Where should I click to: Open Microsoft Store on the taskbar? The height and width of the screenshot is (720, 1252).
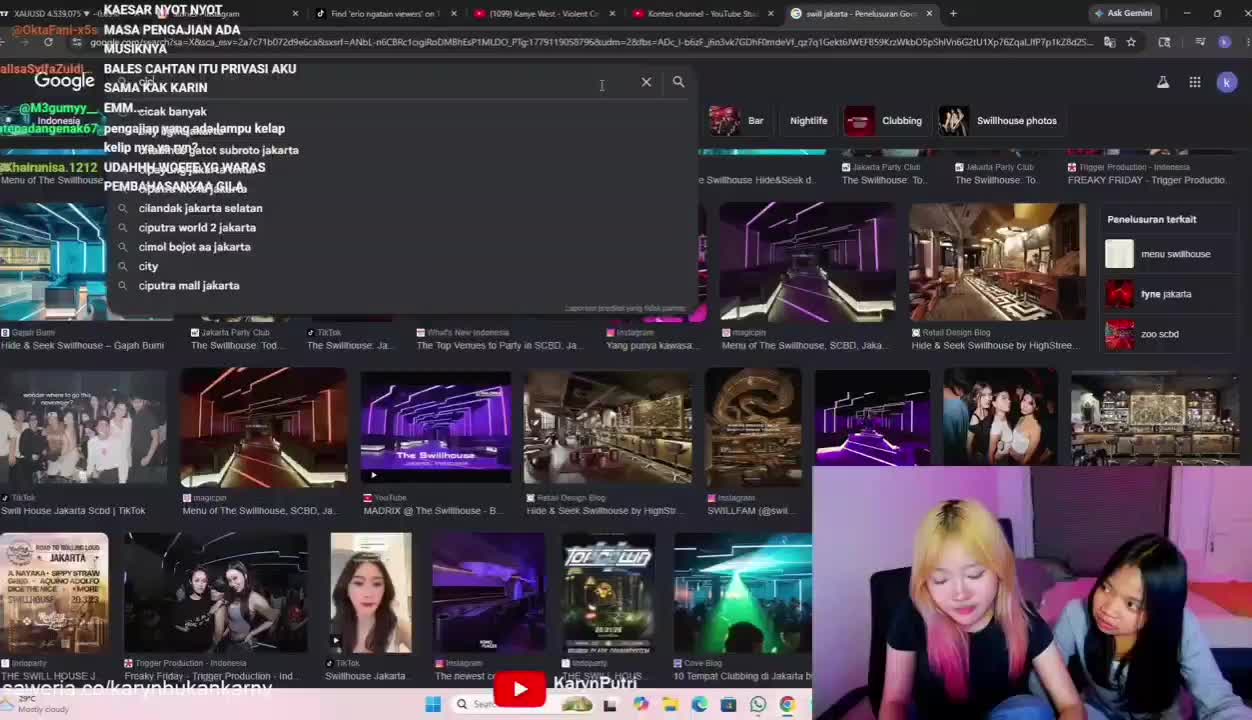tap(728, 704)
